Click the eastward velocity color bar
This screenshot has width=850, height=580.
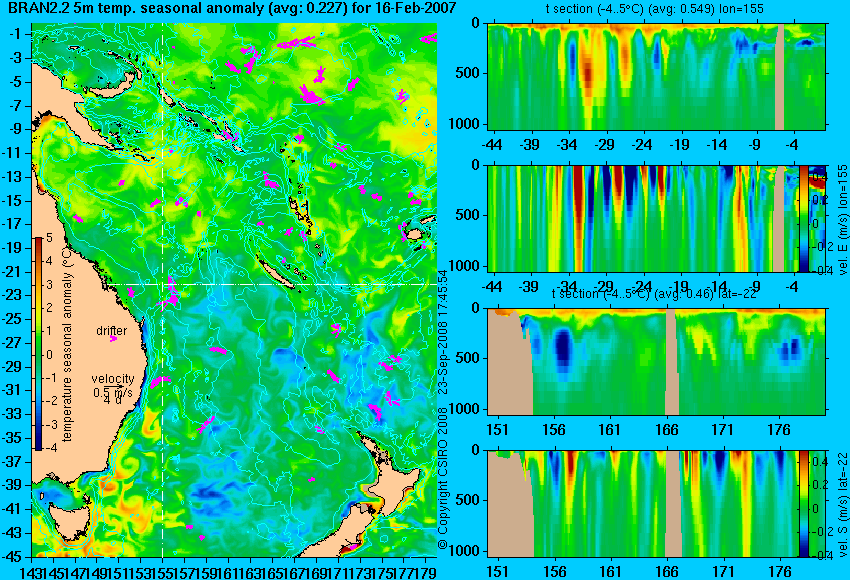click(803, 219)
